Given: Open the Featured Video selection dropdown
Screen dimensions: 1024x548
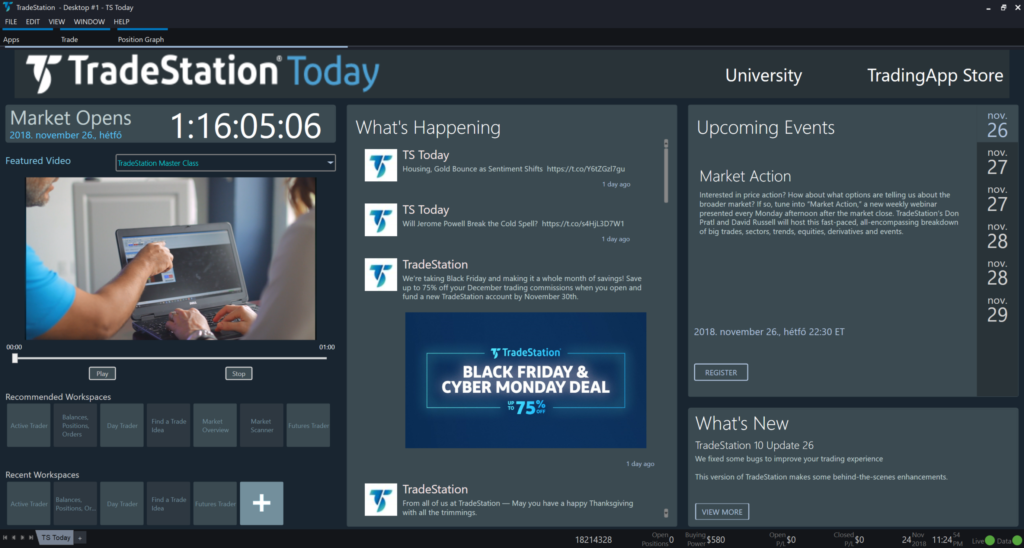Looking at the screenshot, I should pos(330,163).
